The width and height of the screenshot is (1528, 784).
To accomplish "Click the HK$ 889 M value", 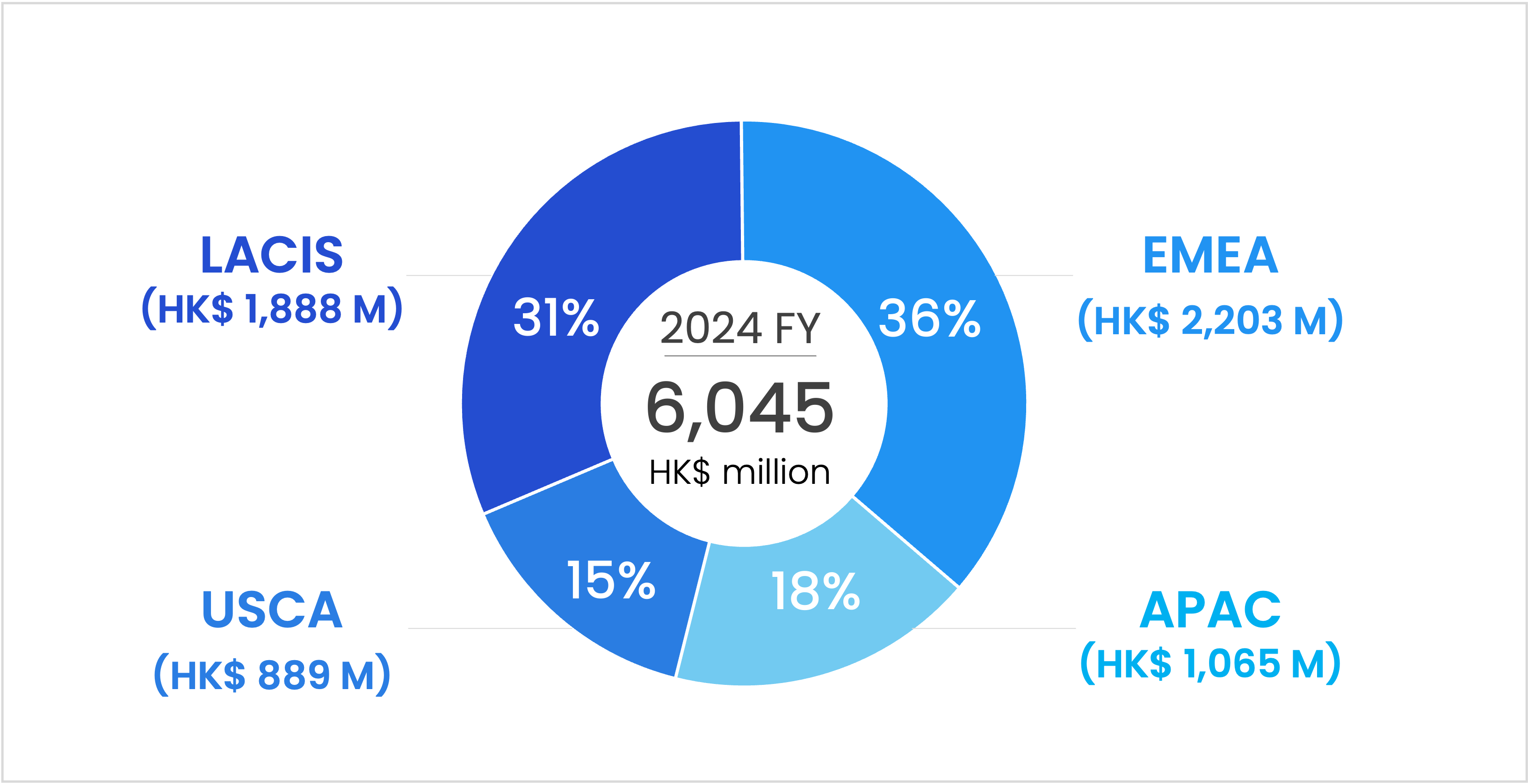I will [272, 675].
